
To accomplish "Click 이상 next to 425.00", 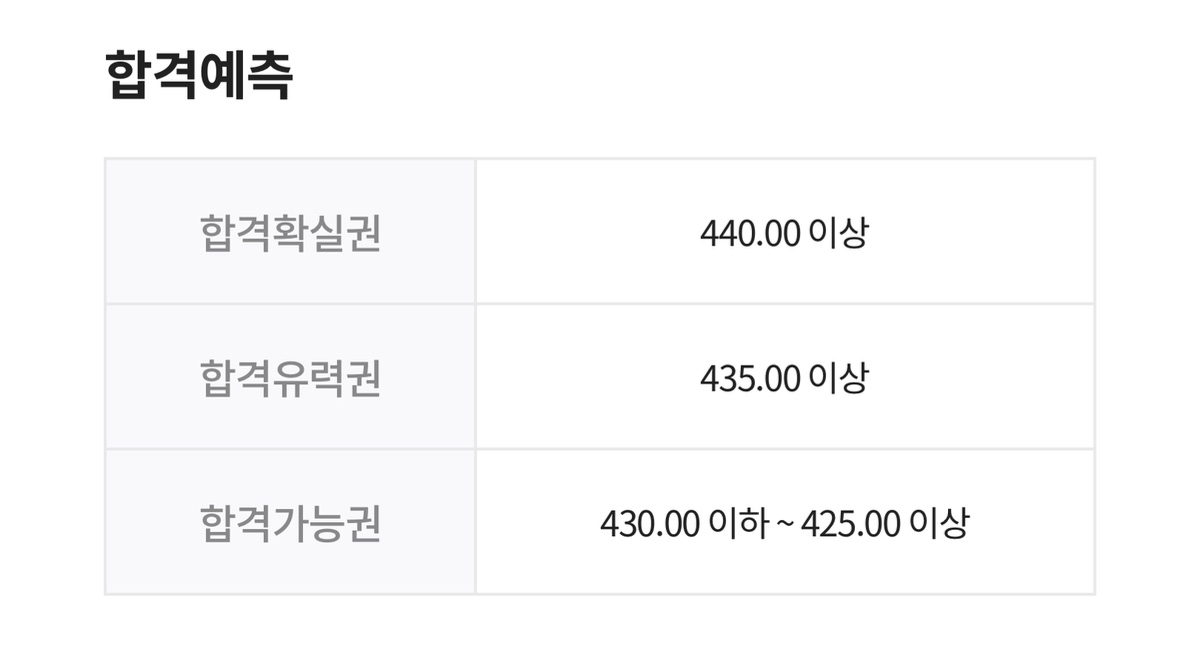I will [939, 523].
